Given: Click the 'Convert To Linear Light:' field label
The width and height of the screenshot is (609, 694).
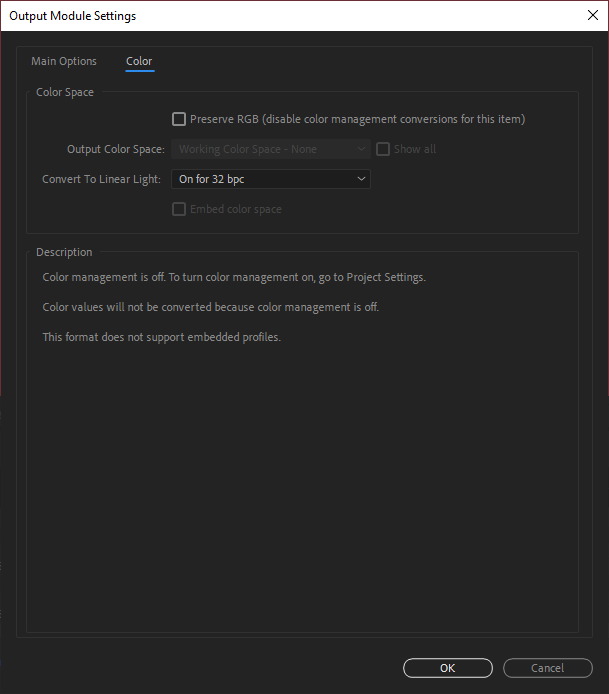Looking at the screenshot, I should [101, 179].
